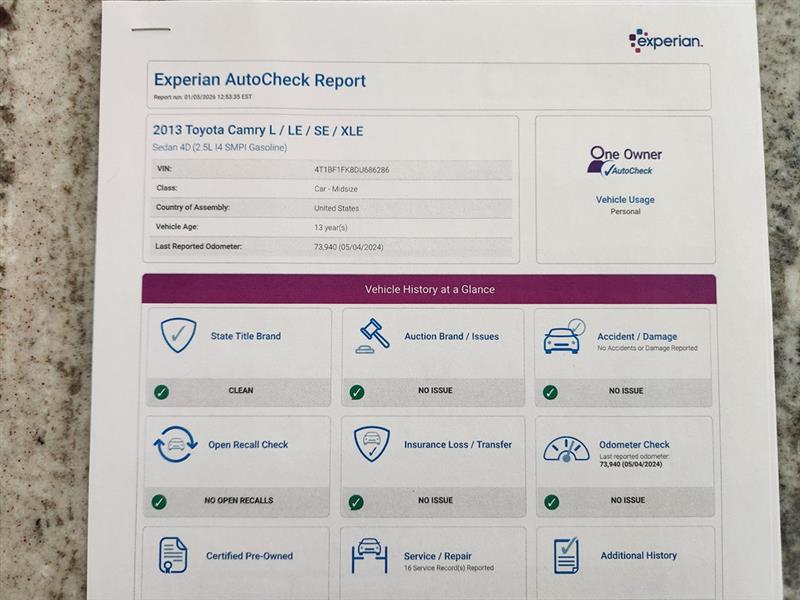Click the Additional History clipboard icon
This screenshot has height=600, width=800.
point(566,555)
